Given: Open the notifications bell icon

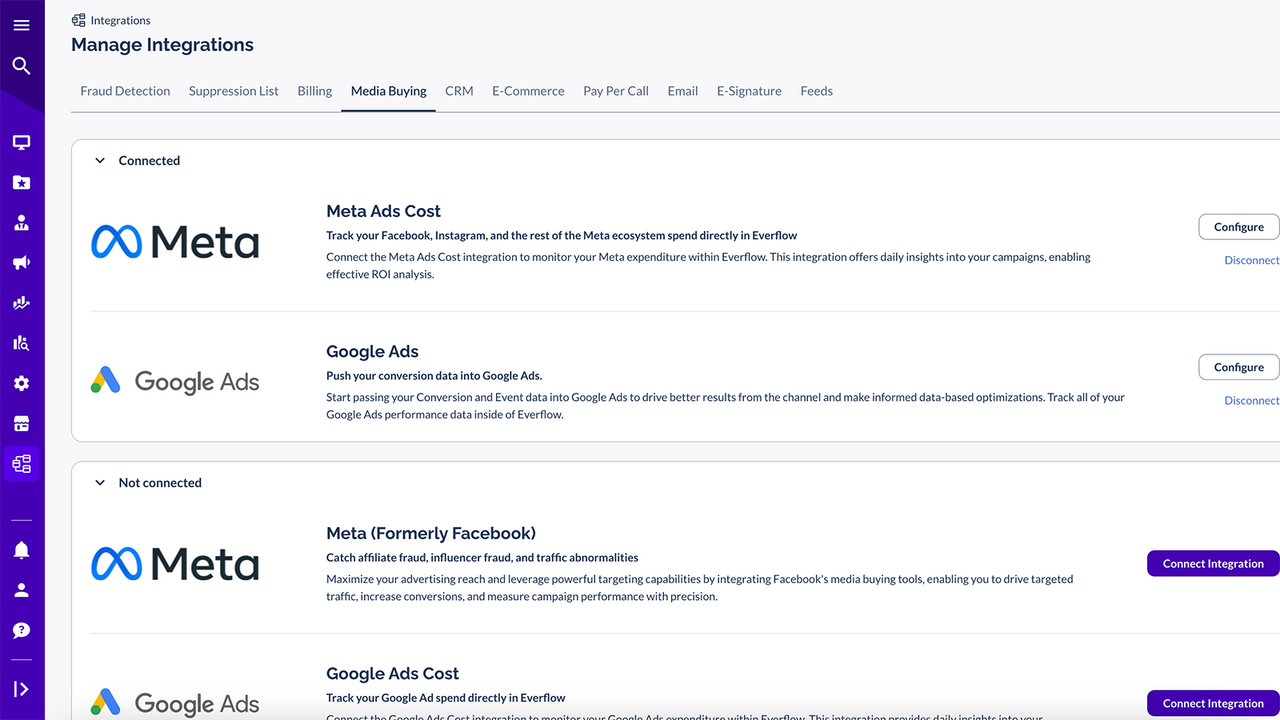Looking at the screenshot, I should pyautogui.click(x=22, y=548).
